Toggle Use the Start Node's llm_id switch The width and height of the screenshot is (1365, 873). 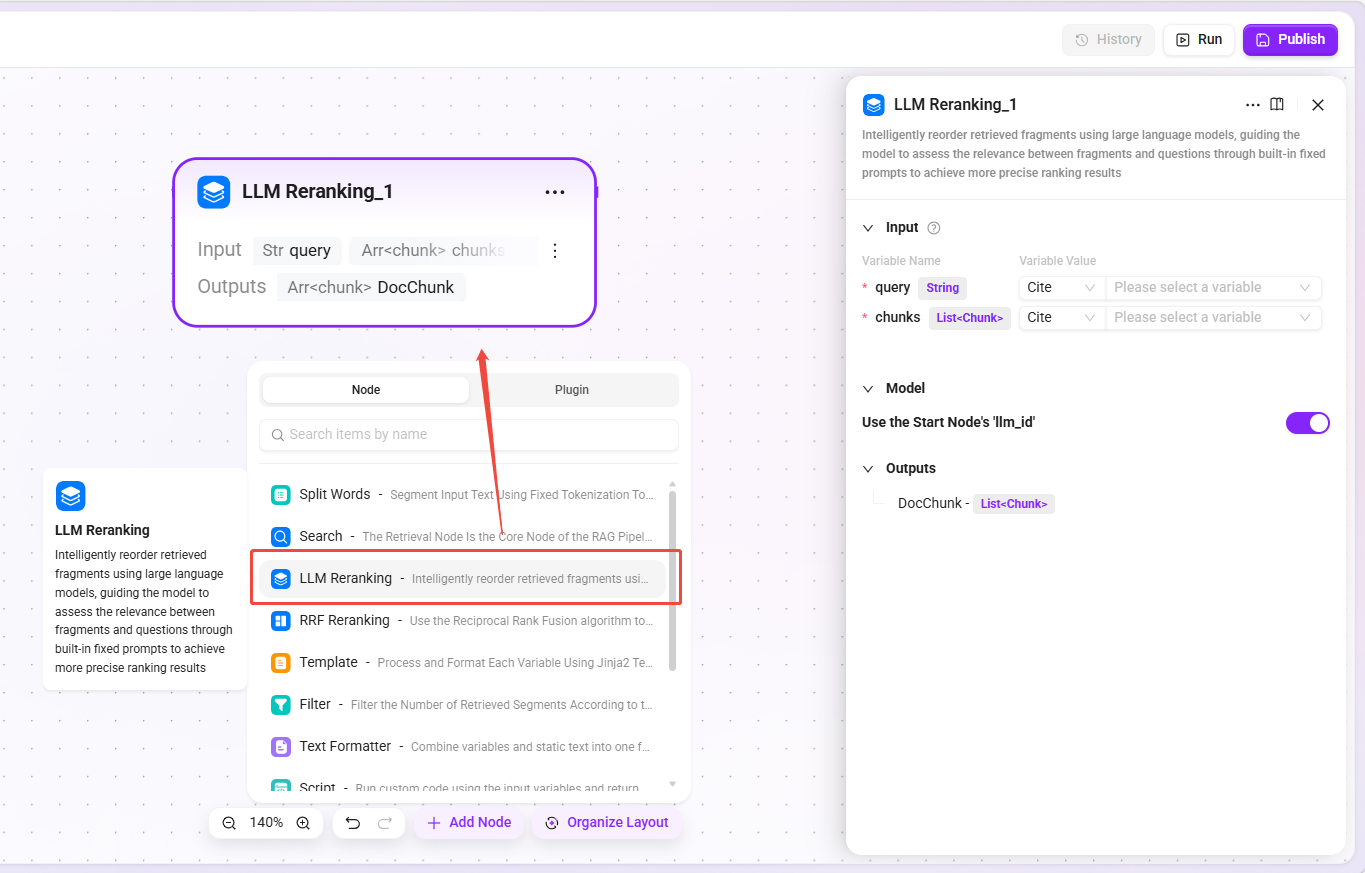pos(1308,422)
